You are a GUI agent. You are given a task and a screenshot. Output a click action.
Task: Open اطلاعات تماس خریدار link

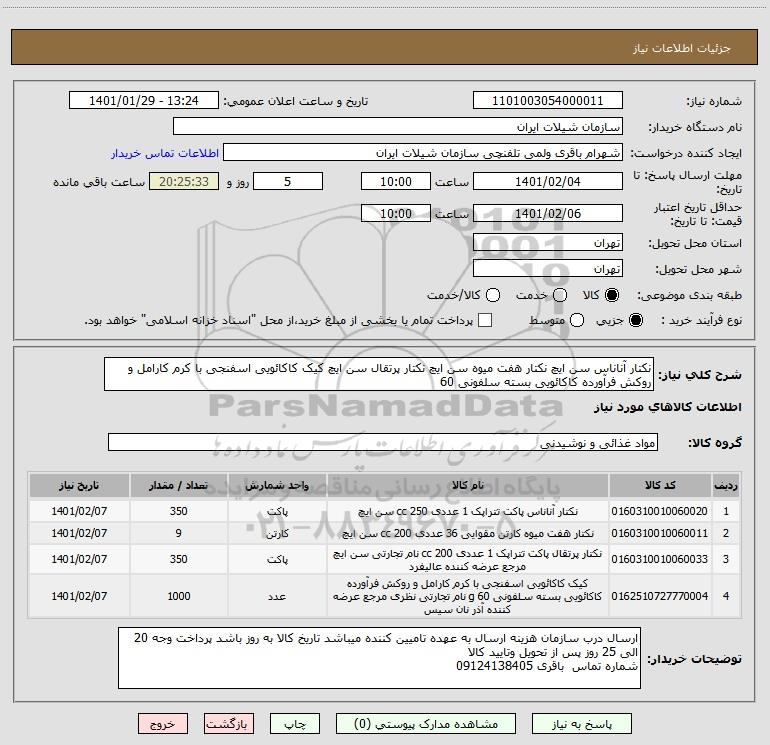(165, 153)
